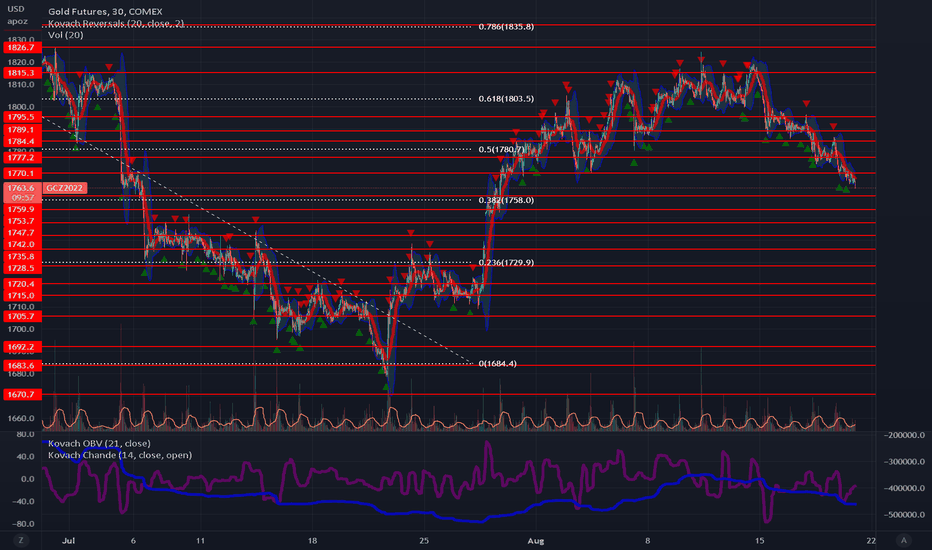This screenshot has height=550, width=932.
Task: Click the Kovach Chande indicator legend
Action: (120, 455)
